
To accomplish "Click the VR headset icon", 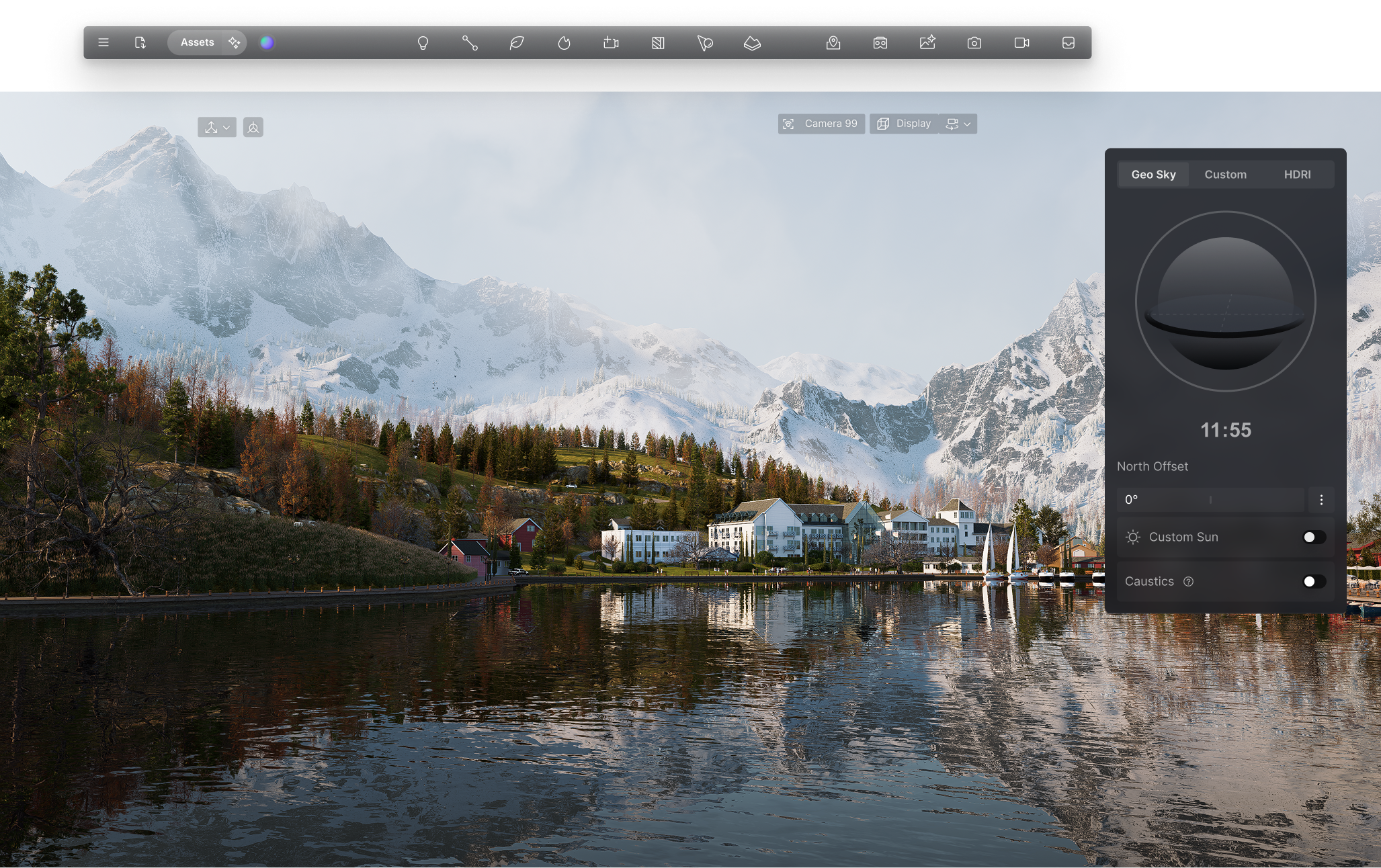I will click(x=880, y=43).
